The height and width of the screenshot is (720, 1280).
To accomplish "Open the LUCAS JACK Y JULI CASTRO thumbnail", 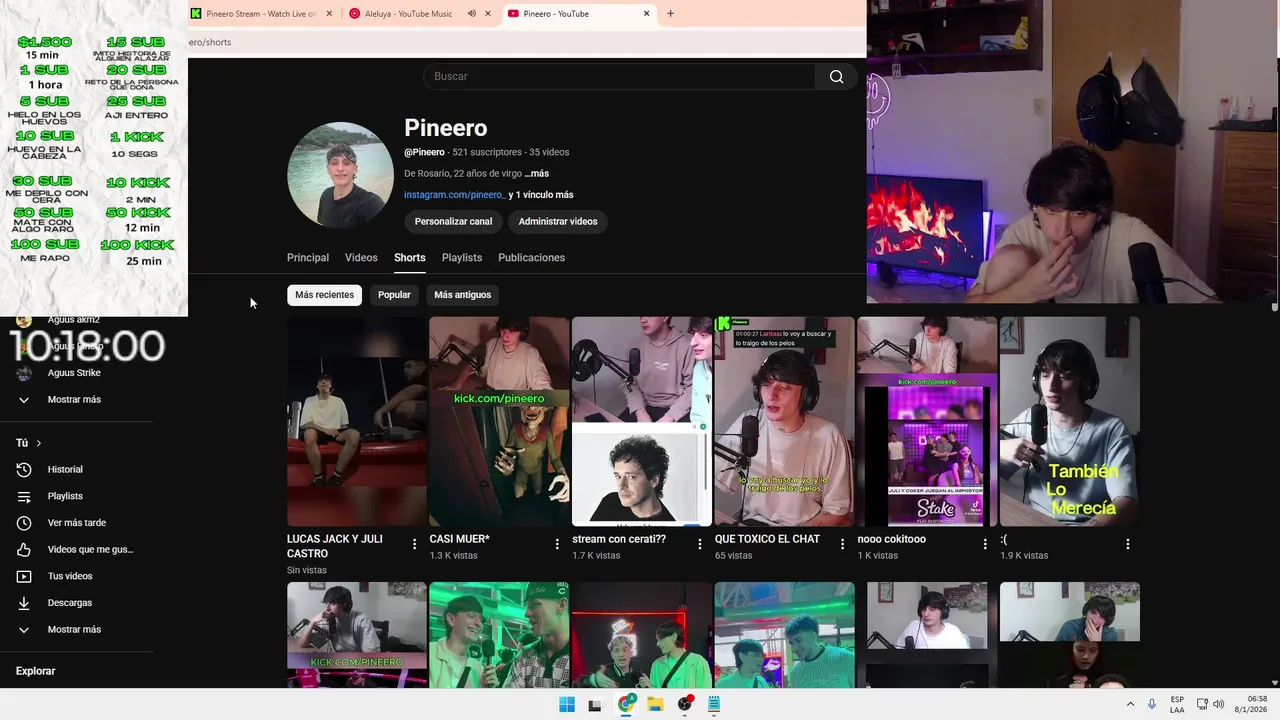I will pyautogui.click(x=357, y=421).
